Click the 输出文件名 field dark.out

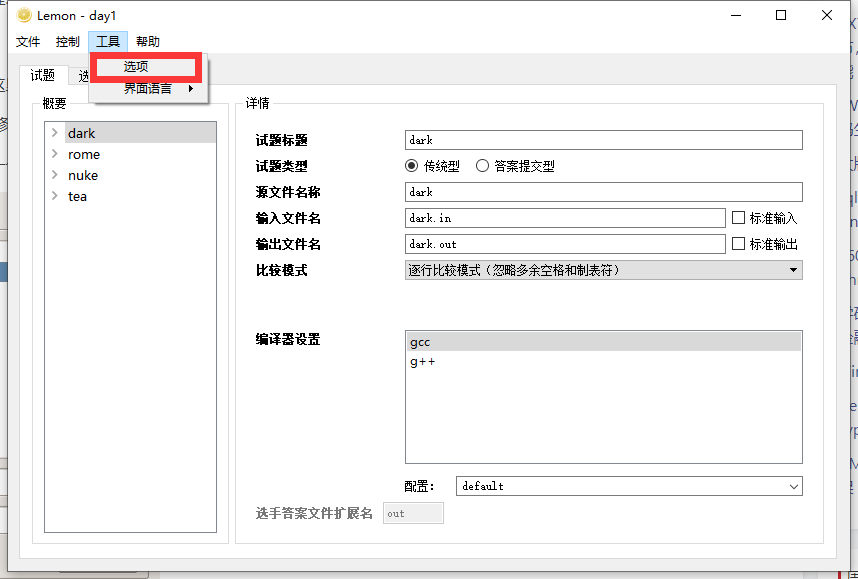point(565,244)
